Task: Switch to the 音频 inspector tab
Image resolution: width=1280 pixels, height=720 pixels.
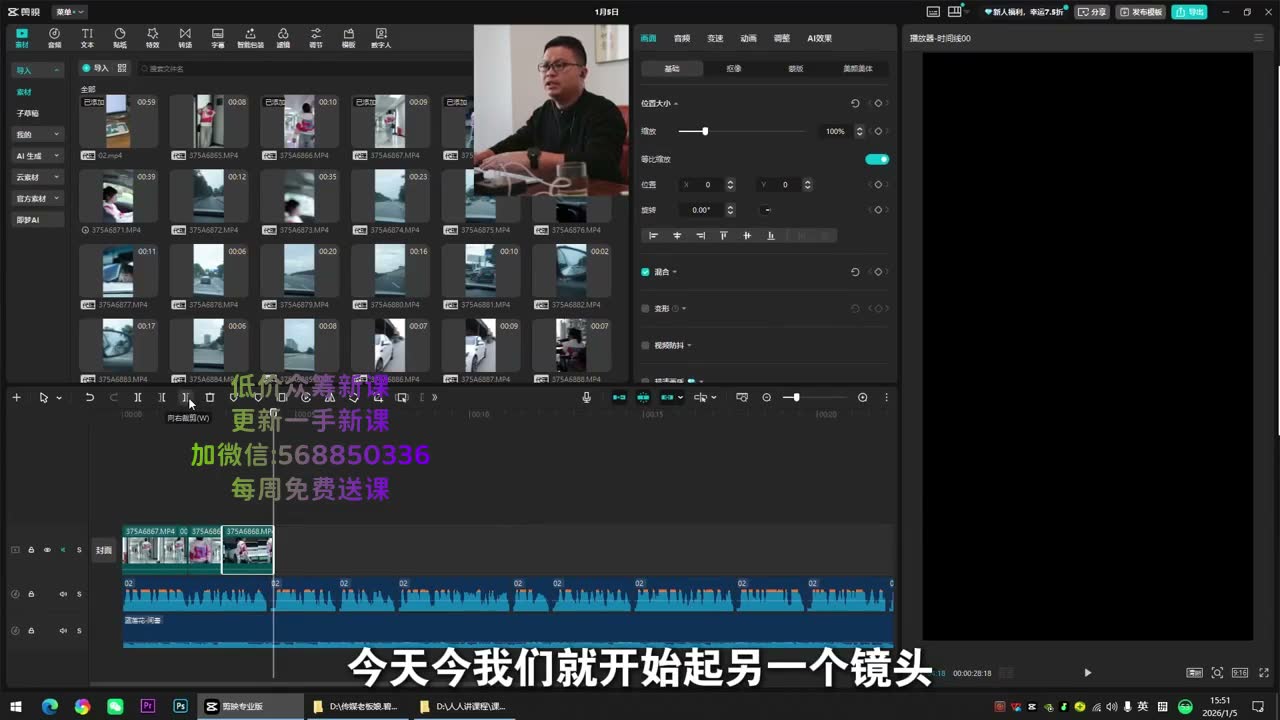Action: coord(682,38)
